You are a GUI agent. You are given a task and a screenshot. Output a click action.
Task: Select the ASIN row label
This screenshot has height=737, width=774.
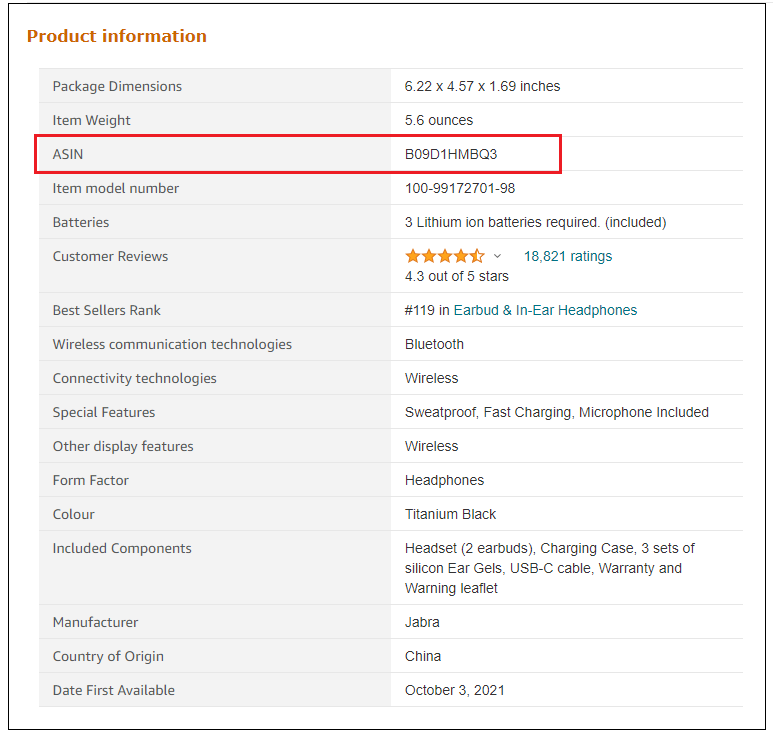tap(68, 154)
